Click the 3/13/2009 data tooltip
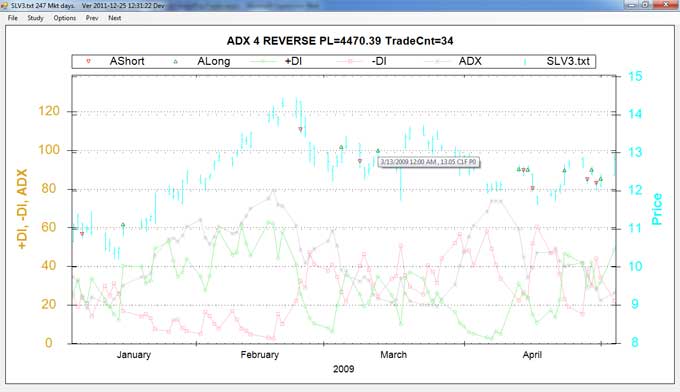 [x=428, y=162]
